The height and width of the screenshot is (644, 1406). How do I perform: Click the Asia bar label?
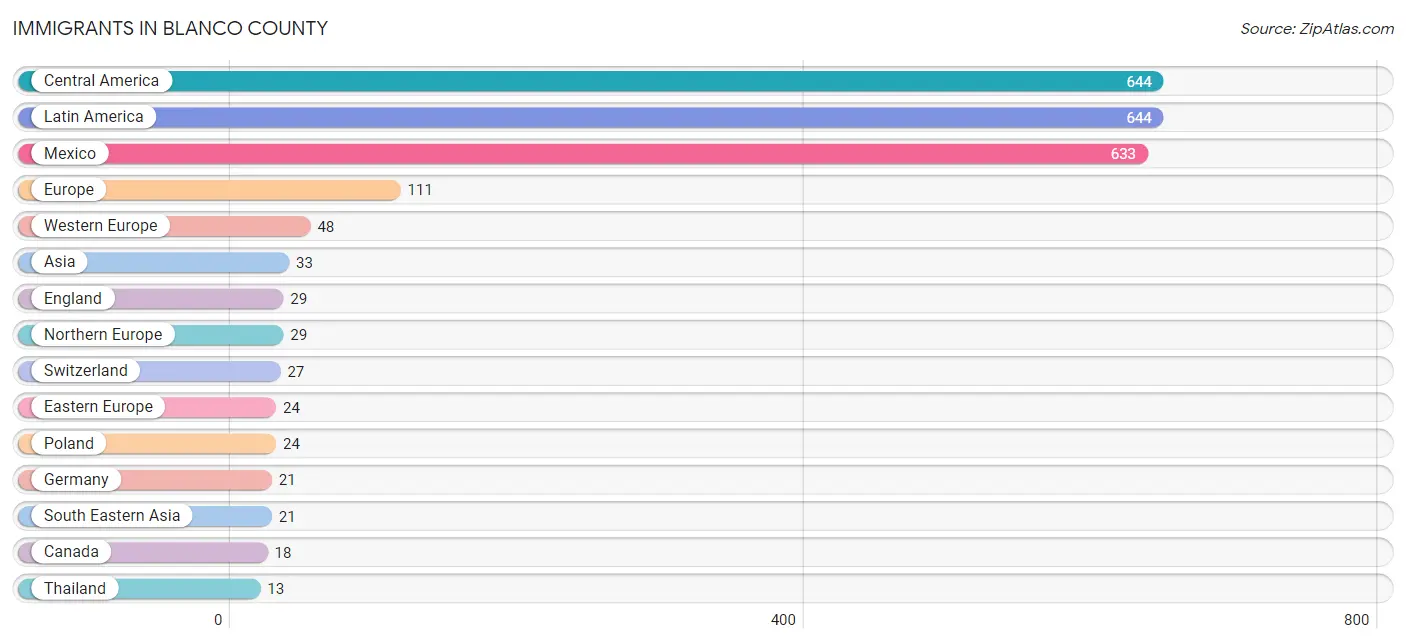click(x=60, y=262)
